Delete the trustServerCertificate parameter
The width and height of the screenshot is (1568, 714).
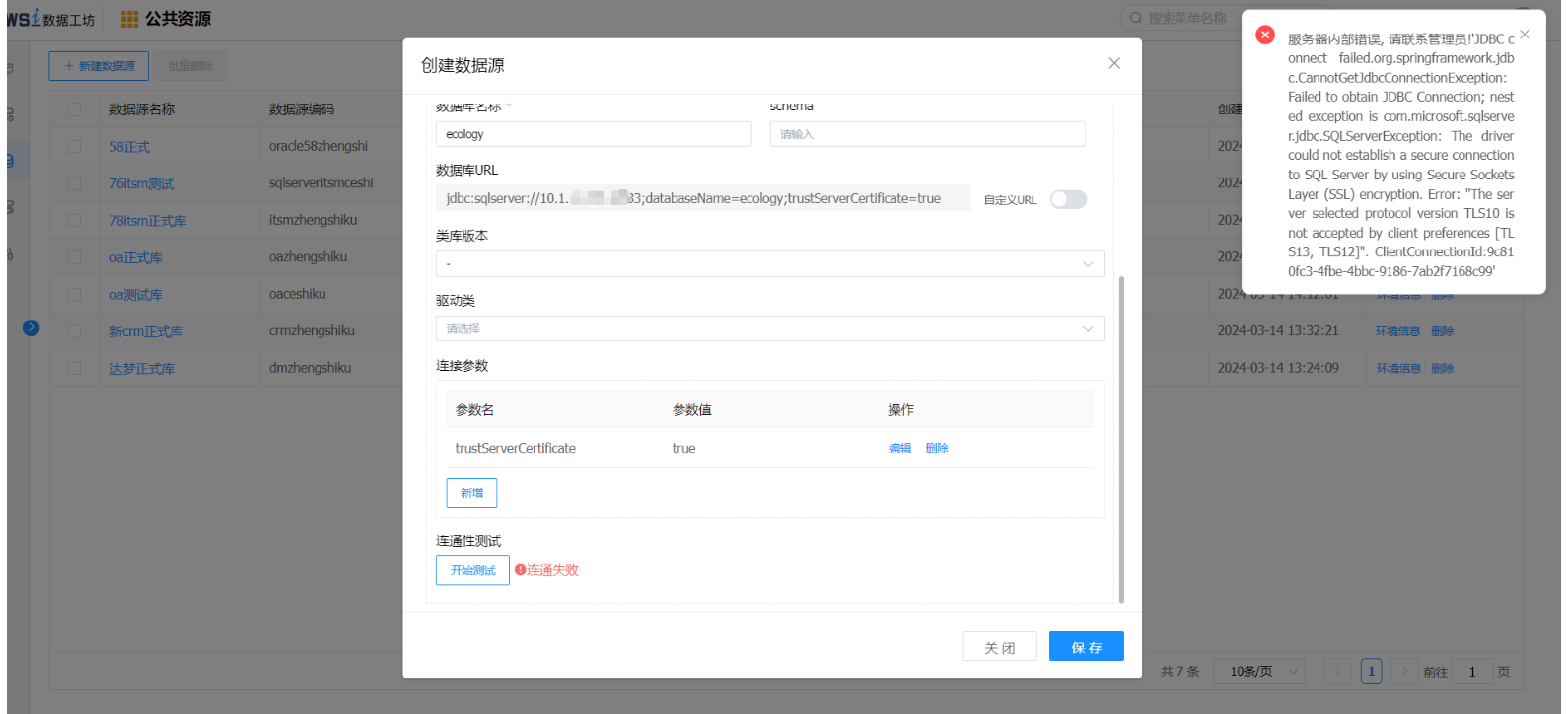pos(937,448)
